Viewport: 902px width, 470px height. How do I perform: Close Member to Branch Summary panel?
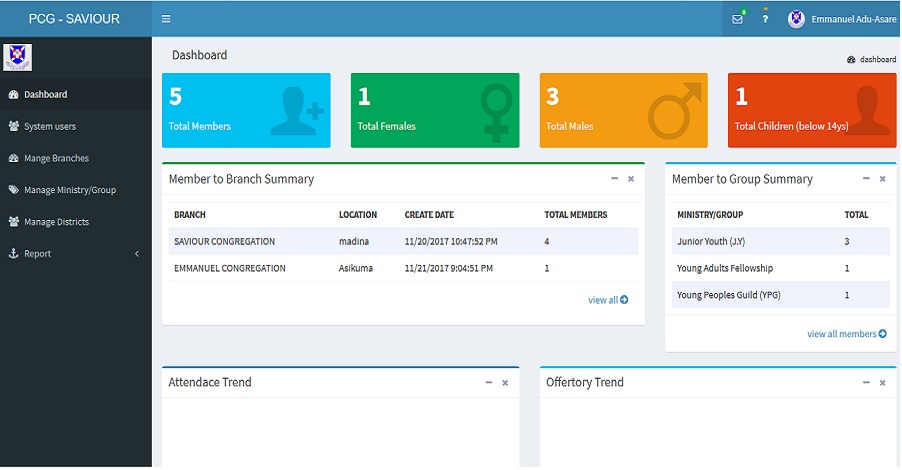pyautogui.click(x=631, y=179)
